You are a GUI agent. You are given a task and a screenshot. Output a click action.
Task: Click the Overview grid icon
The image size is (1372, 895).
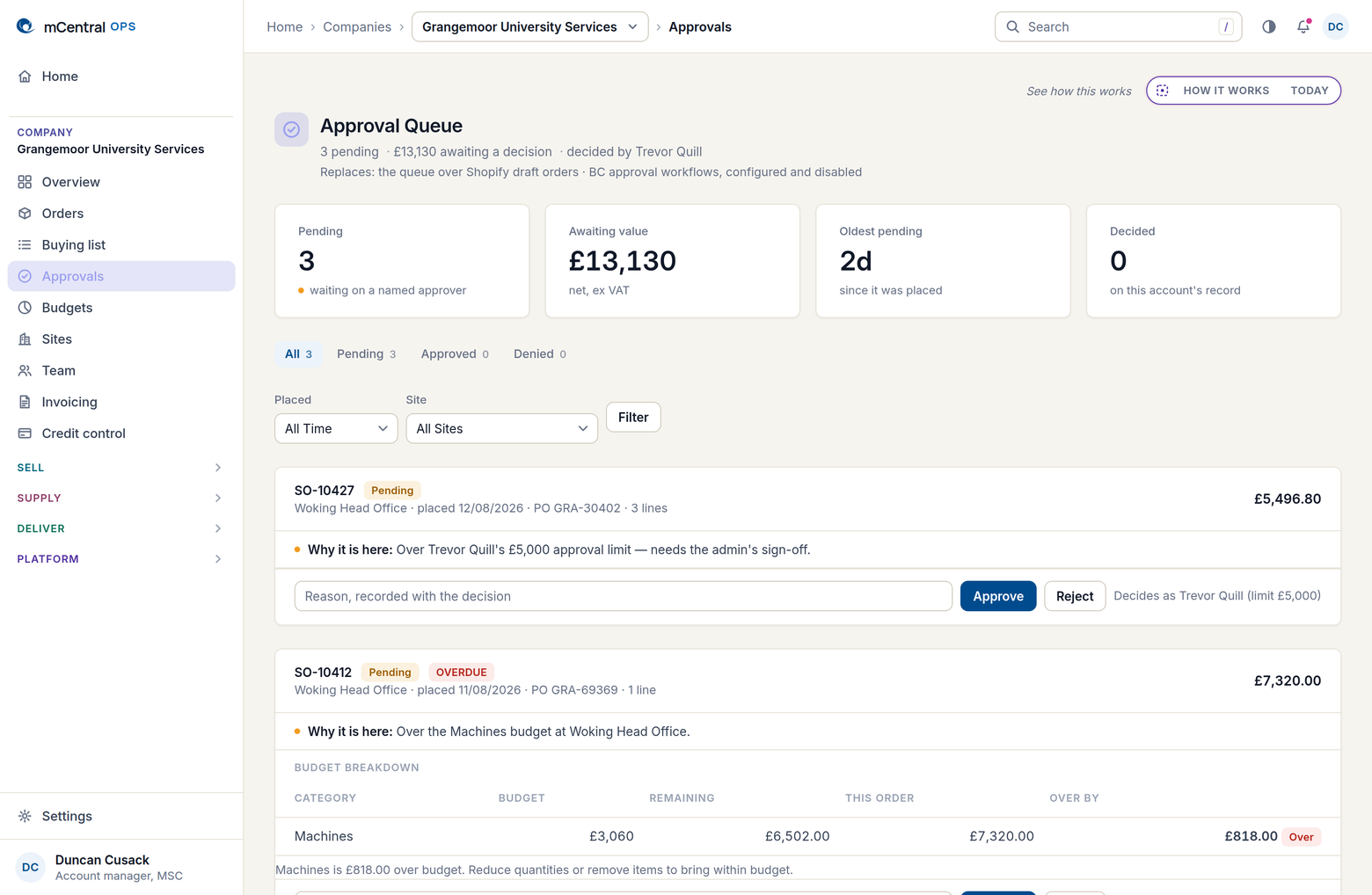(25, 182)
